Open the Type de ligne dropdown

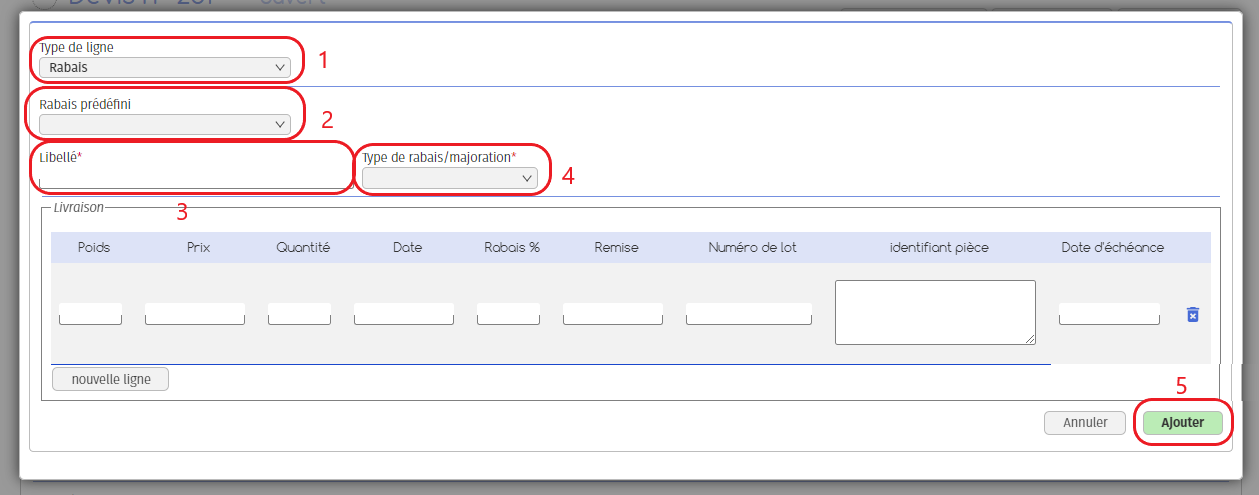165,68
